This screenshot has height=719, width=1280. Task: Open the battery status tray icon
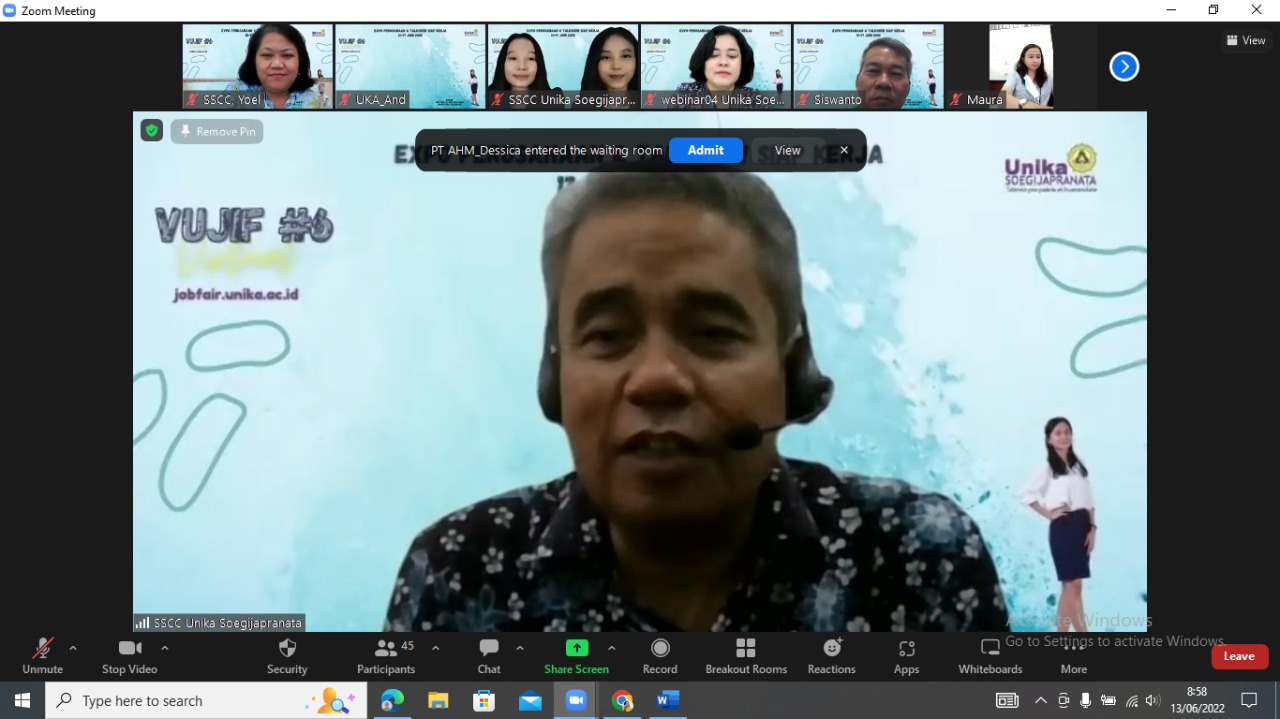1108,700
